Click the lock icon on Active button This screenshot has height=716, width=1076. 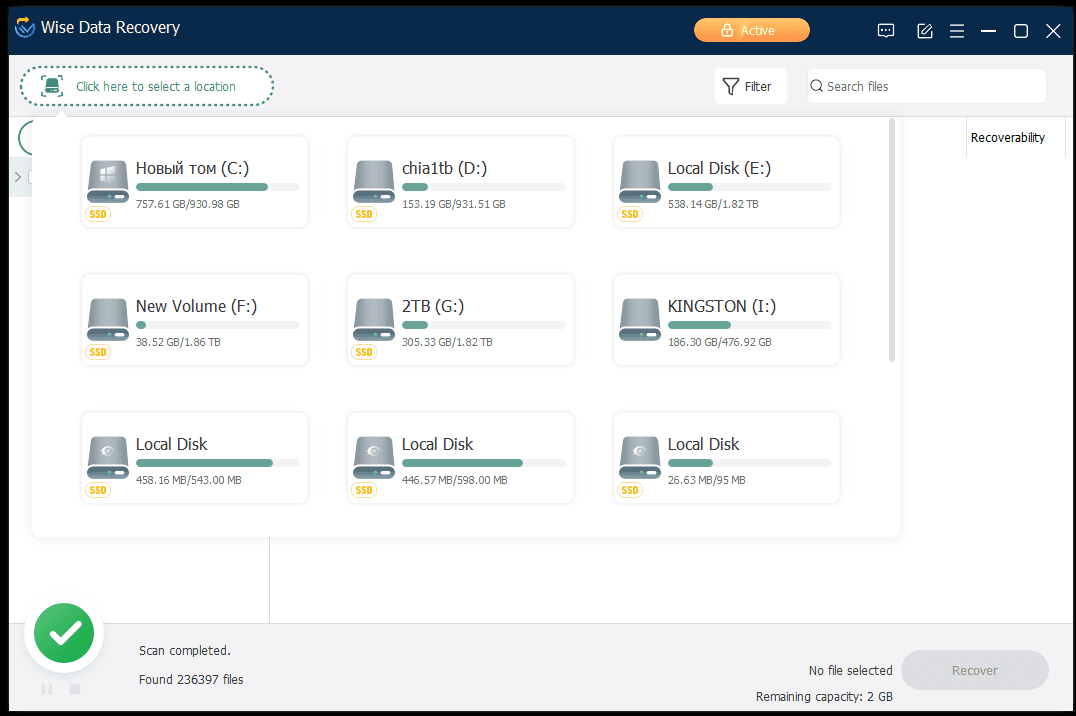727,30
